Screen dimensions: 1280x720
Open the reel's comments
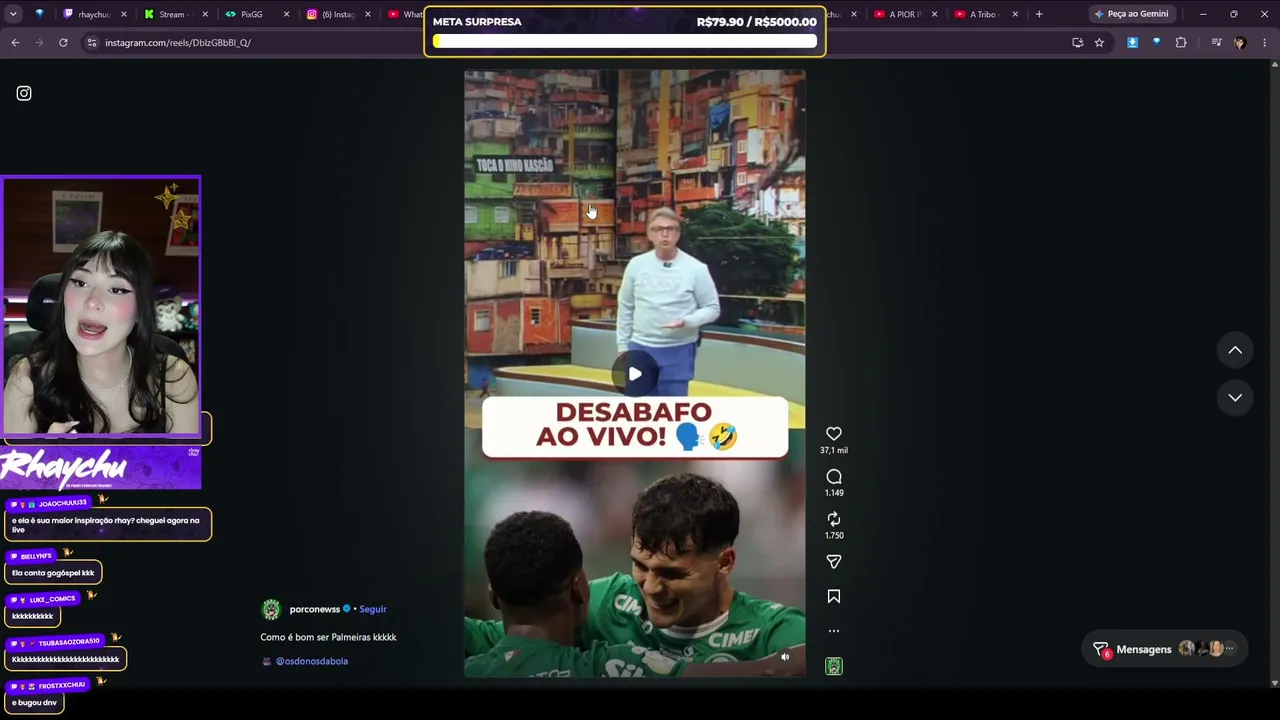tap(834, 477)
